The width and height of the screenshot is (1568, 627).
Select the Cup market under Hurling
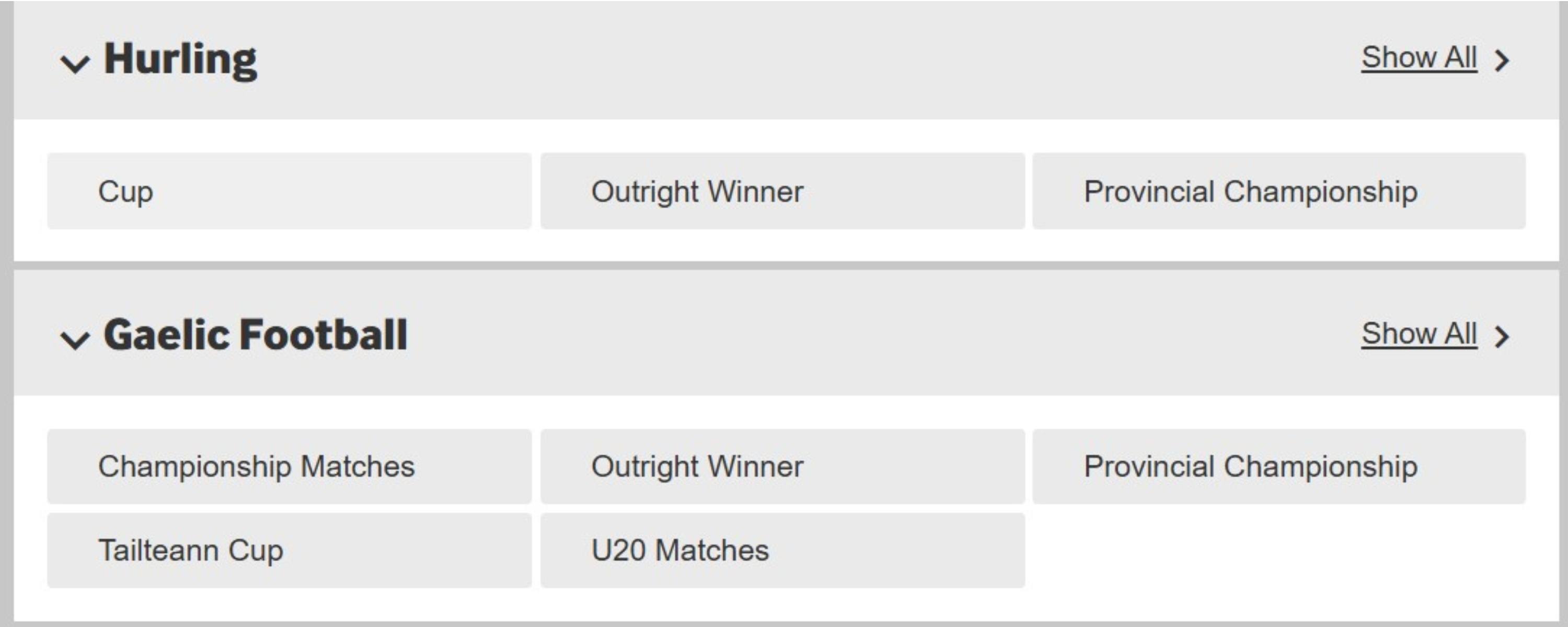(289, 191)
